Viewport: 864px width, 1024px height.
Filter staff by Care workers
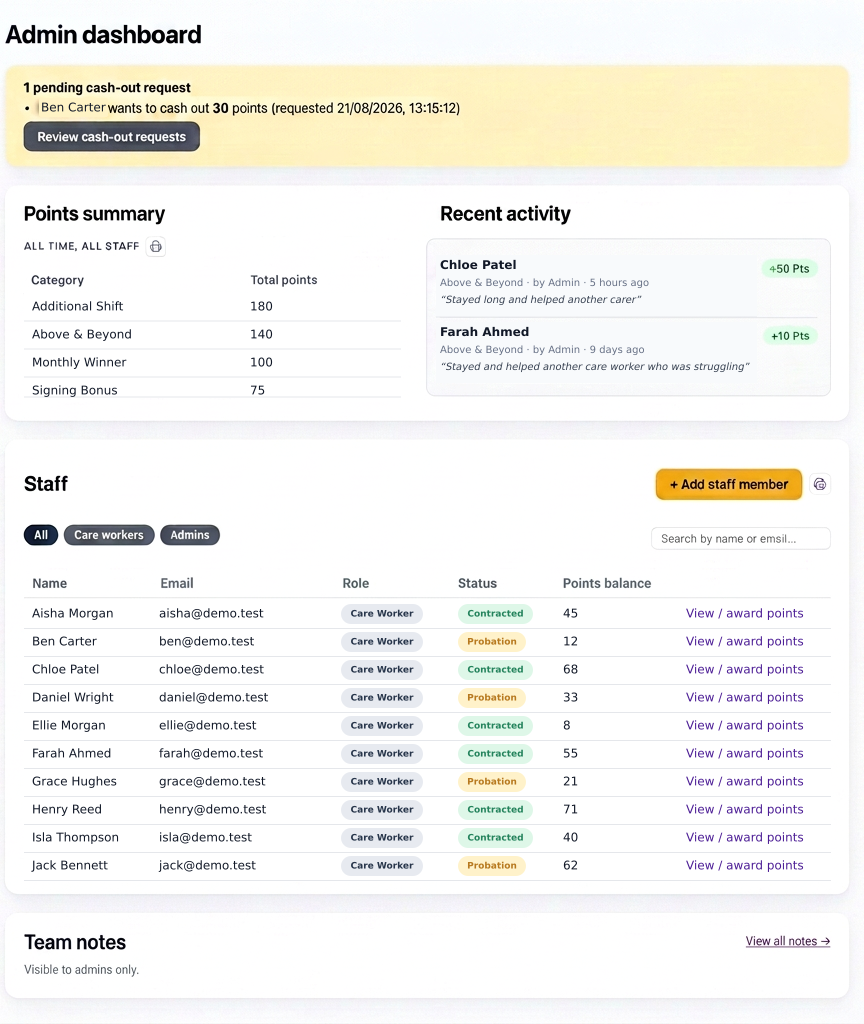tap(109, 535)
